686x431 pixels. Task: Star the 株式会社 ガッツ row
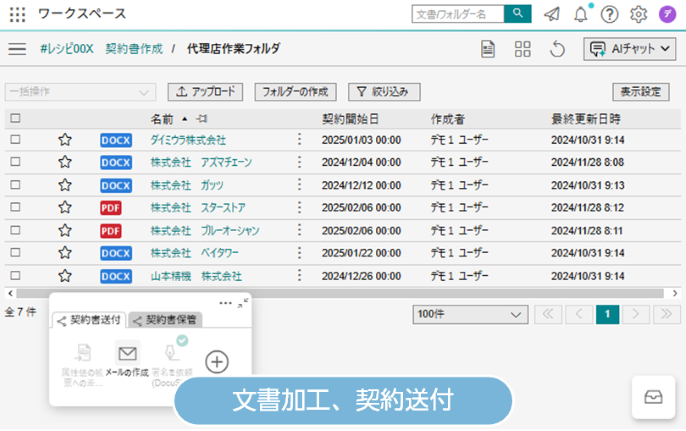coord(65,185)
